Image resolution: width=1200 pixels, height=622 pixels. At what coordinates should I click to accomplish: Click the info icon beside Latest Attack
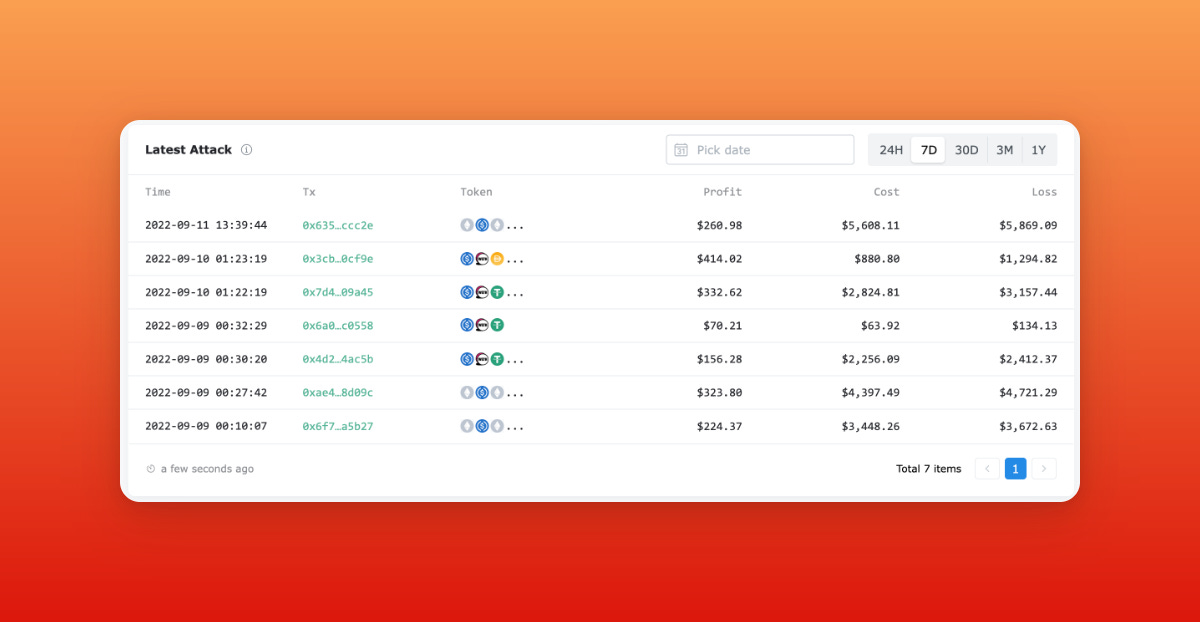[246, 150]
